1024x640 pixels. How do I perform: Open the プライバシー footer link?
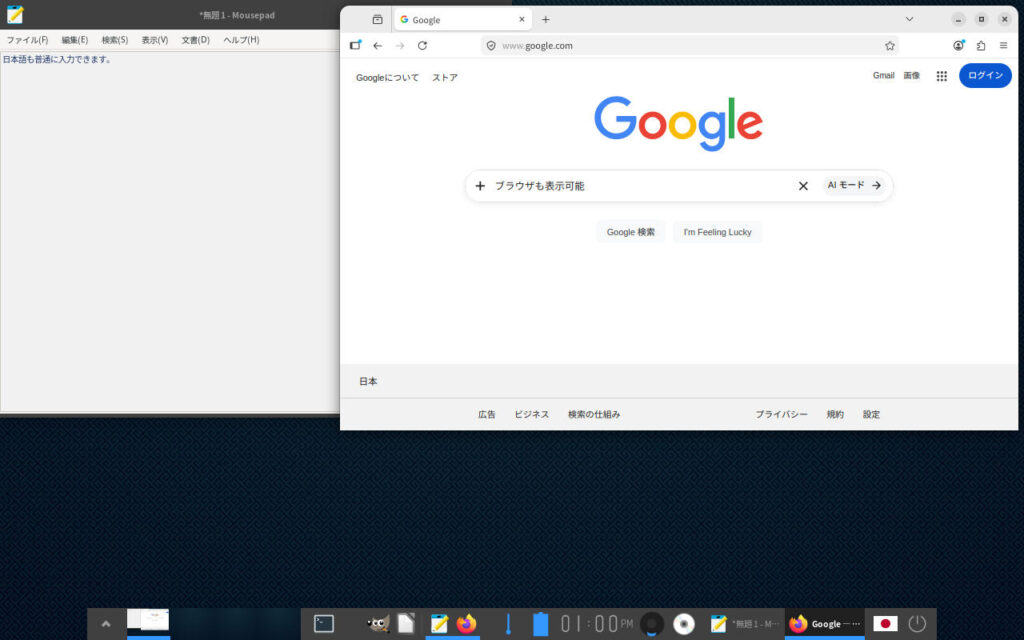(781, 415)
